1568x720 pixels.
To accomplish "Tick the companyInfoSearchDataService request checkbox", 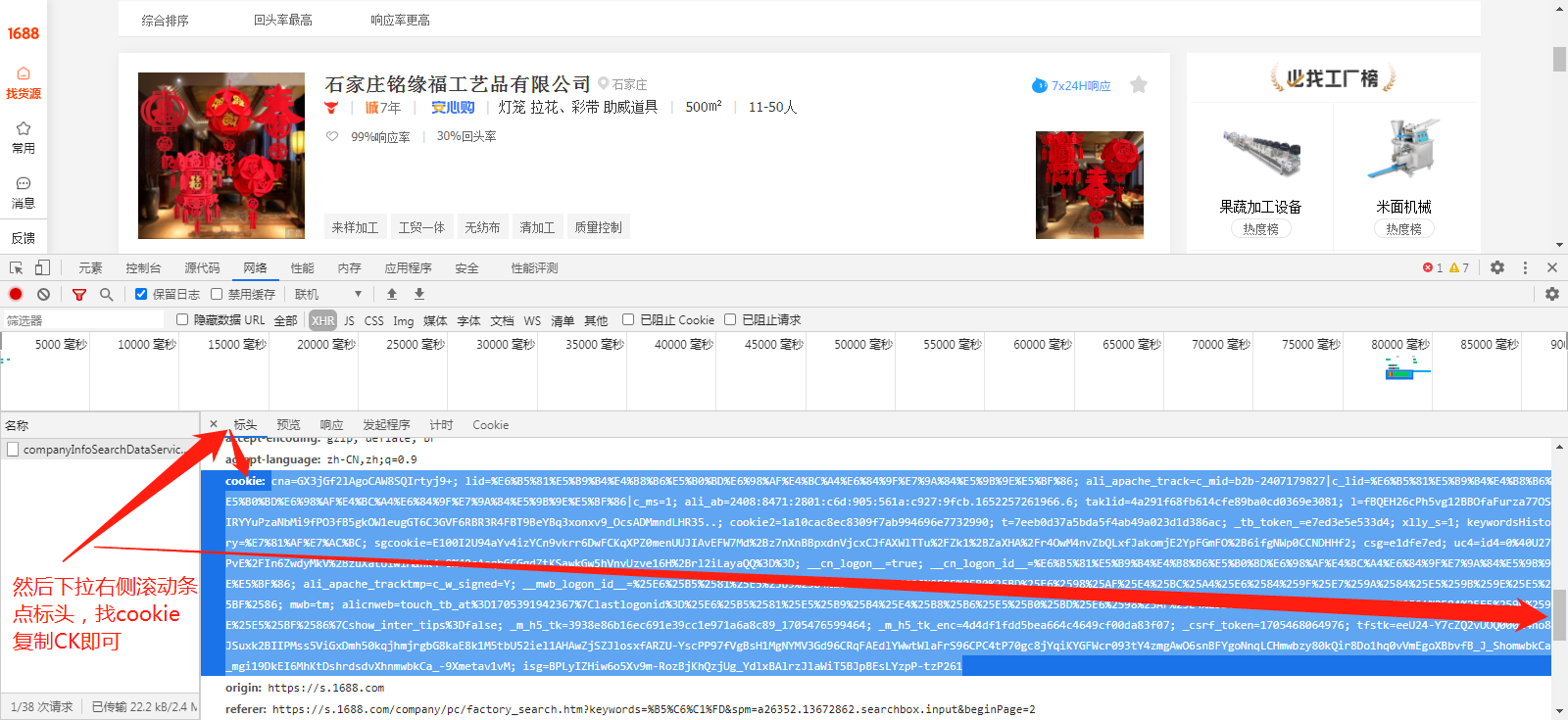I will [13, 450].
